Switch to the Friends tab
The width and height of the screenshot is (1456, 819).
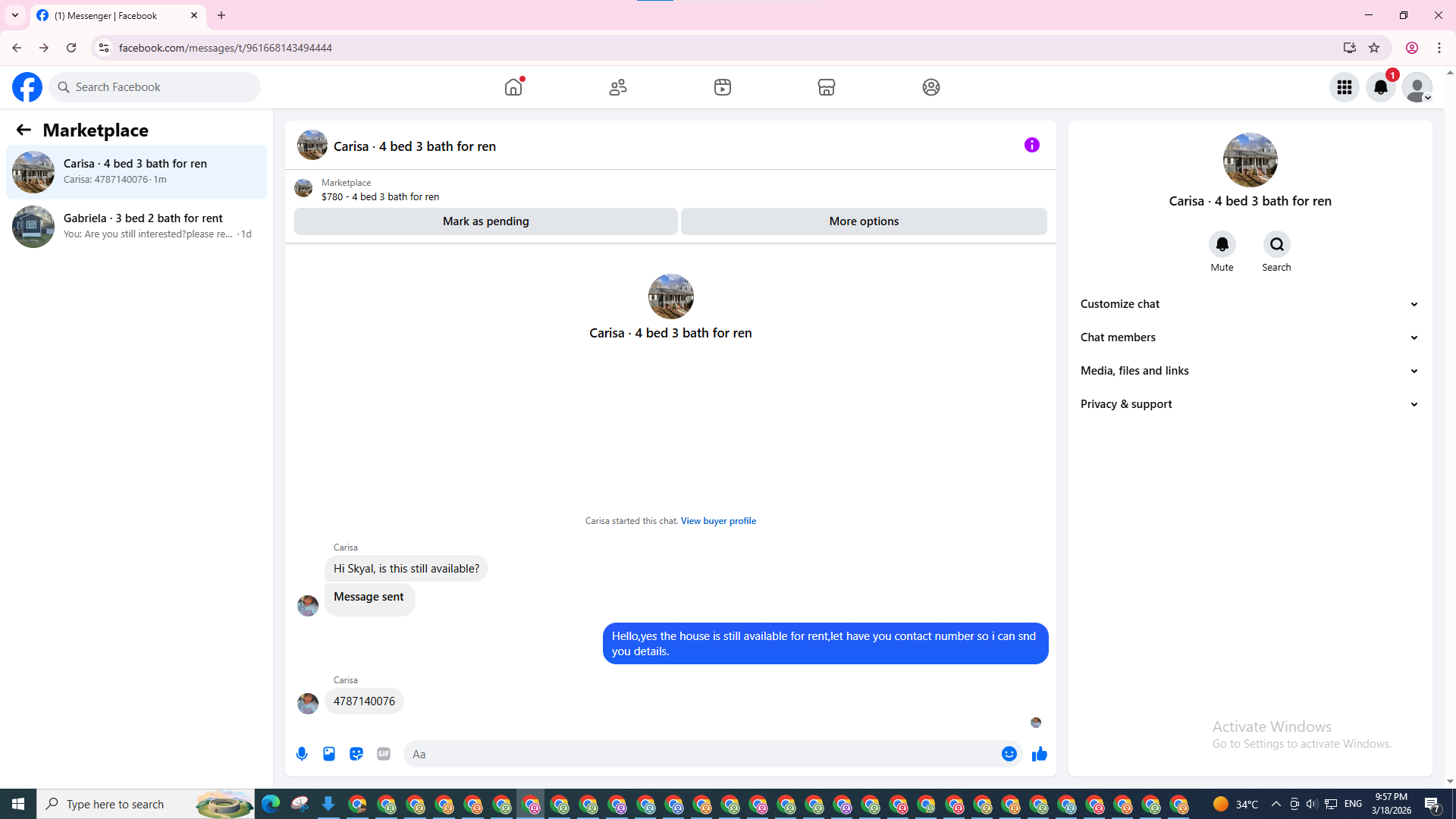click(x=618, y=87)
